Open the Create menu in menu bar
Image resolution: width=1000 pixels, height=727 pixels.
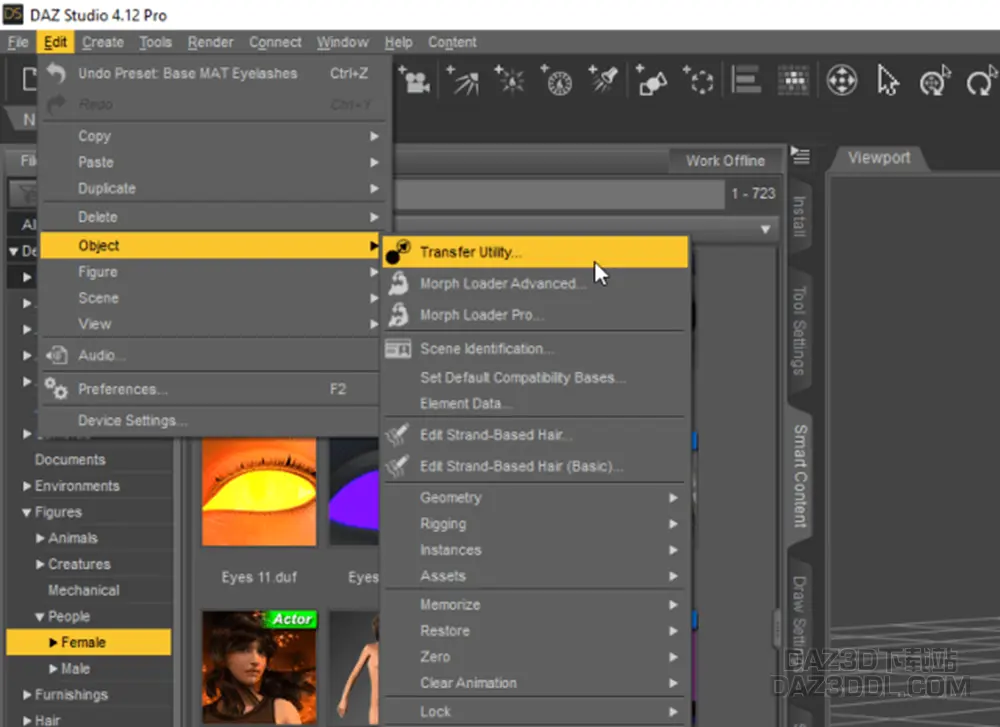click(103, 42)
